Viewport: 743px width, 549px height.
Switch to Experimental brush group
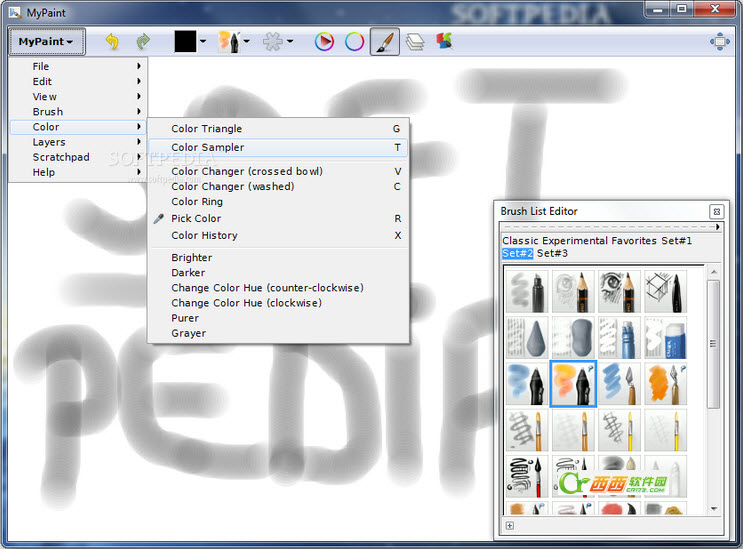[575, 241]
